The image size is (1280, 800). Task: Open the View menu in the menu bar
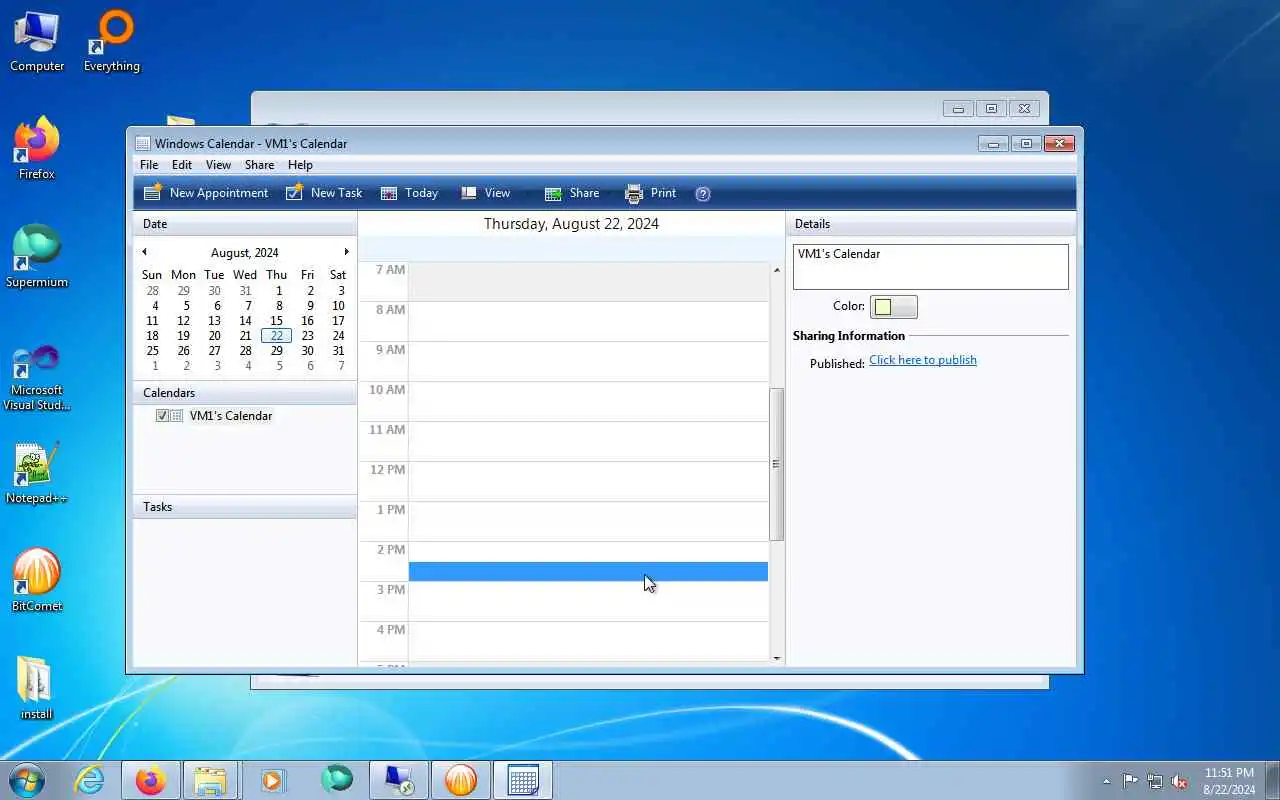pyautogui.click(x=218, y=165)
